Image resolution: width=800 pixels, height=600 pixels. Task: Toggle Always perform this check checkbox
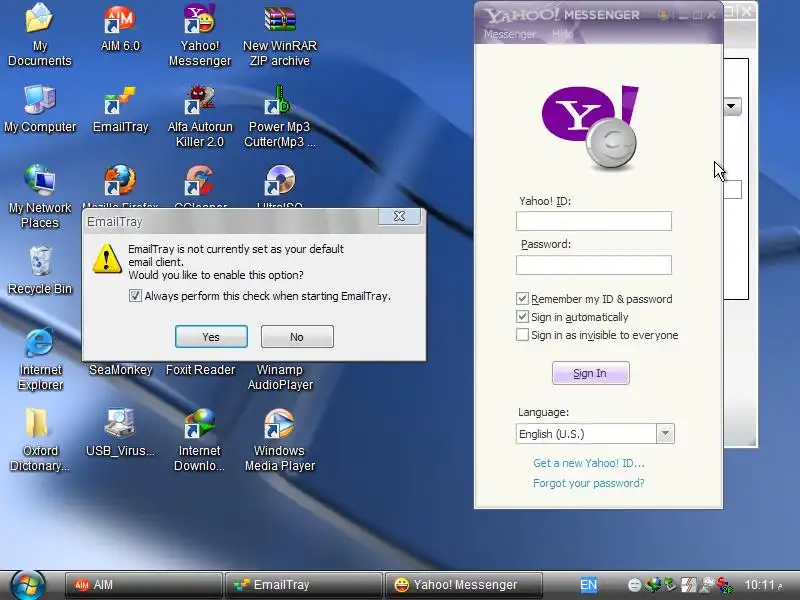[x=135, y=296]
